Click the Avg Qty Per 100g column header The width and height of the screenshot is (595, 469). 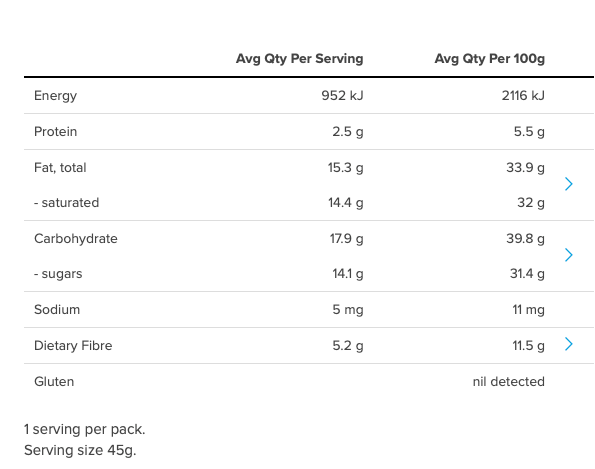[490, 59]
